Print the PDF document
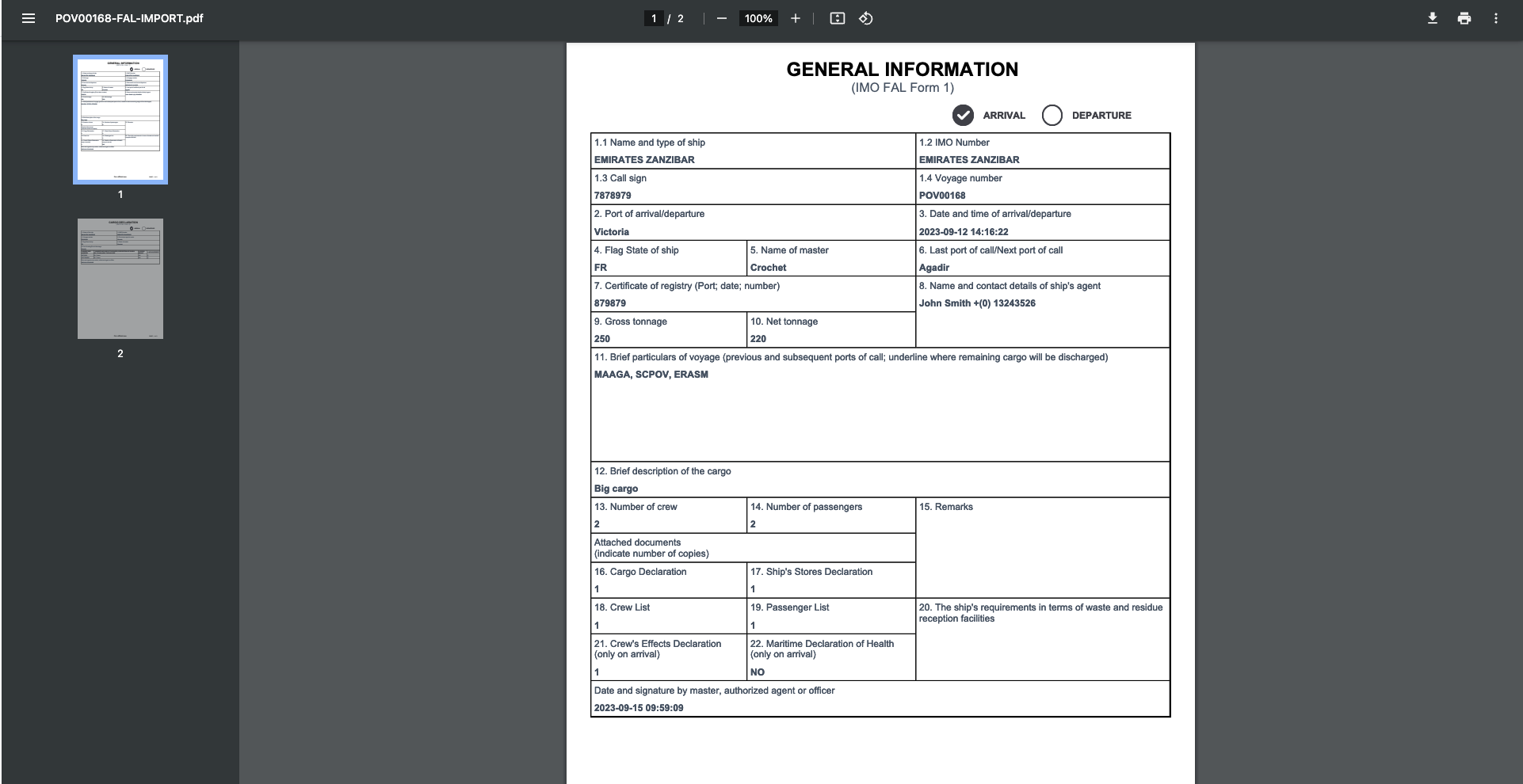Image resolution: width=1523 pixels, height=784 pixels. 1464,18
